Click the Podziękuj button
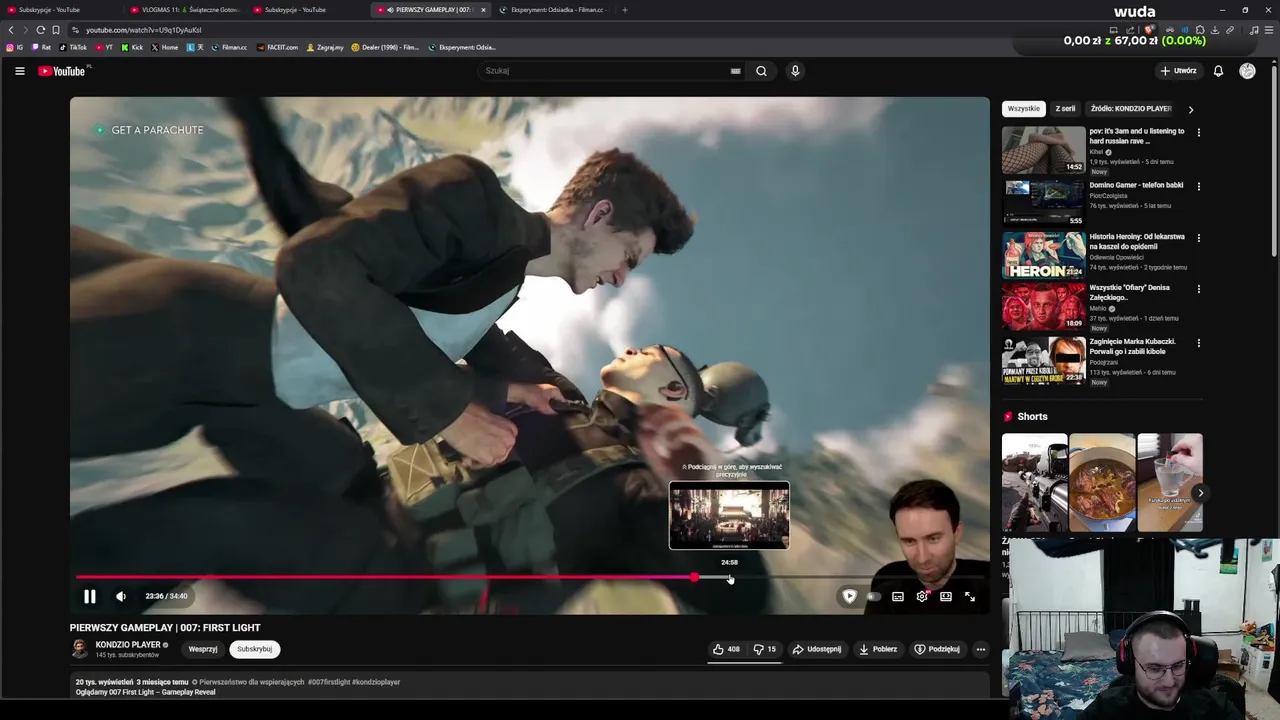This screenshot has height=720, width=1280. click(x=937, y=649)
